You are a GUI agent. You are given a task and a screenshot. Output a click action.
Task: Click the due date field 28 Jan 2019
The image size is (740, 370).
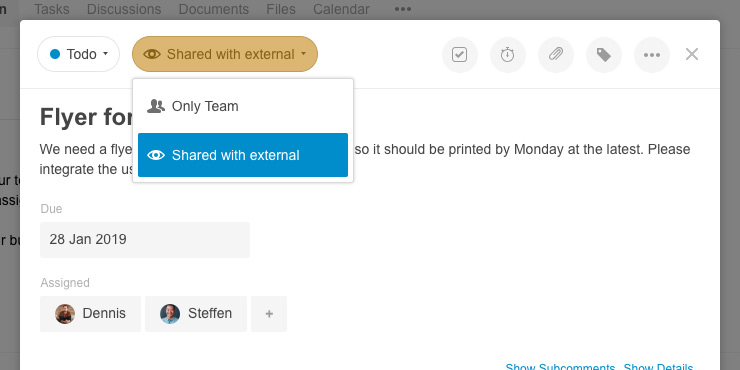(145, 240)
